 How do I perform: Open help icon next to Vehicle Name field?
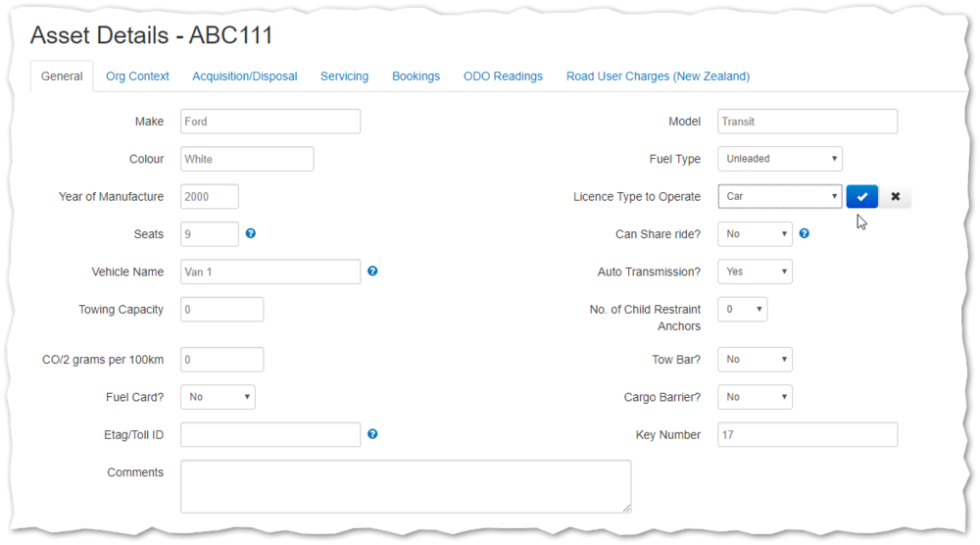click(372, 271)
